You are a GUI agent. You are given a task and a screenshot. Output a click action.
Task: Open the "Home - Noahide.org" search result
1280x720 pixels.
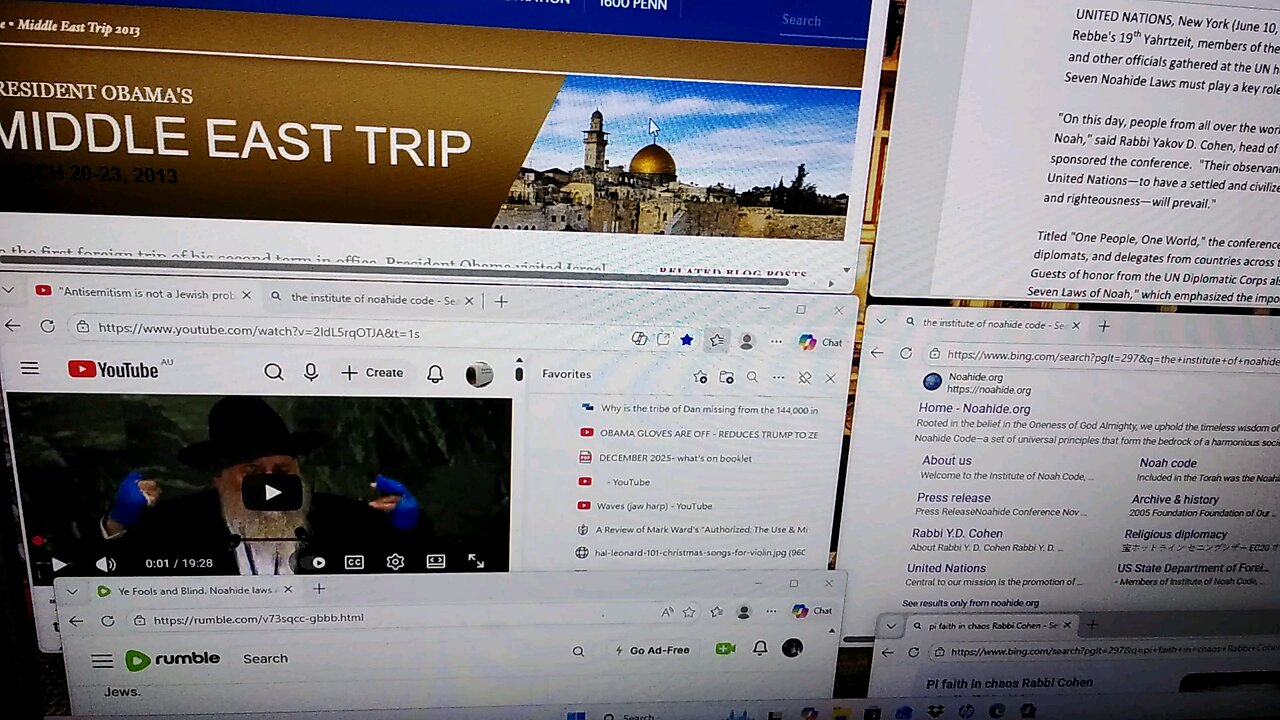click(974, 409)
